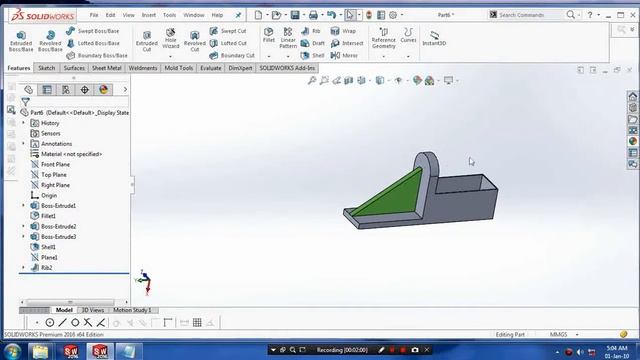
Task: Open the Curves tool
Action: click(408, 36)
